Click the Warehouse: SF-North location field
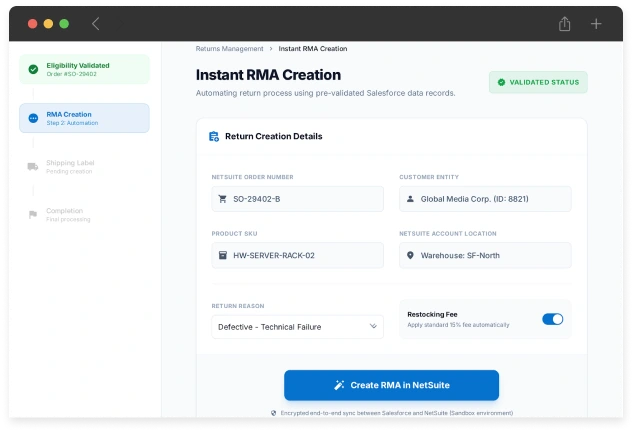Viewport: 634px width, 432px height. coord(485,255)
